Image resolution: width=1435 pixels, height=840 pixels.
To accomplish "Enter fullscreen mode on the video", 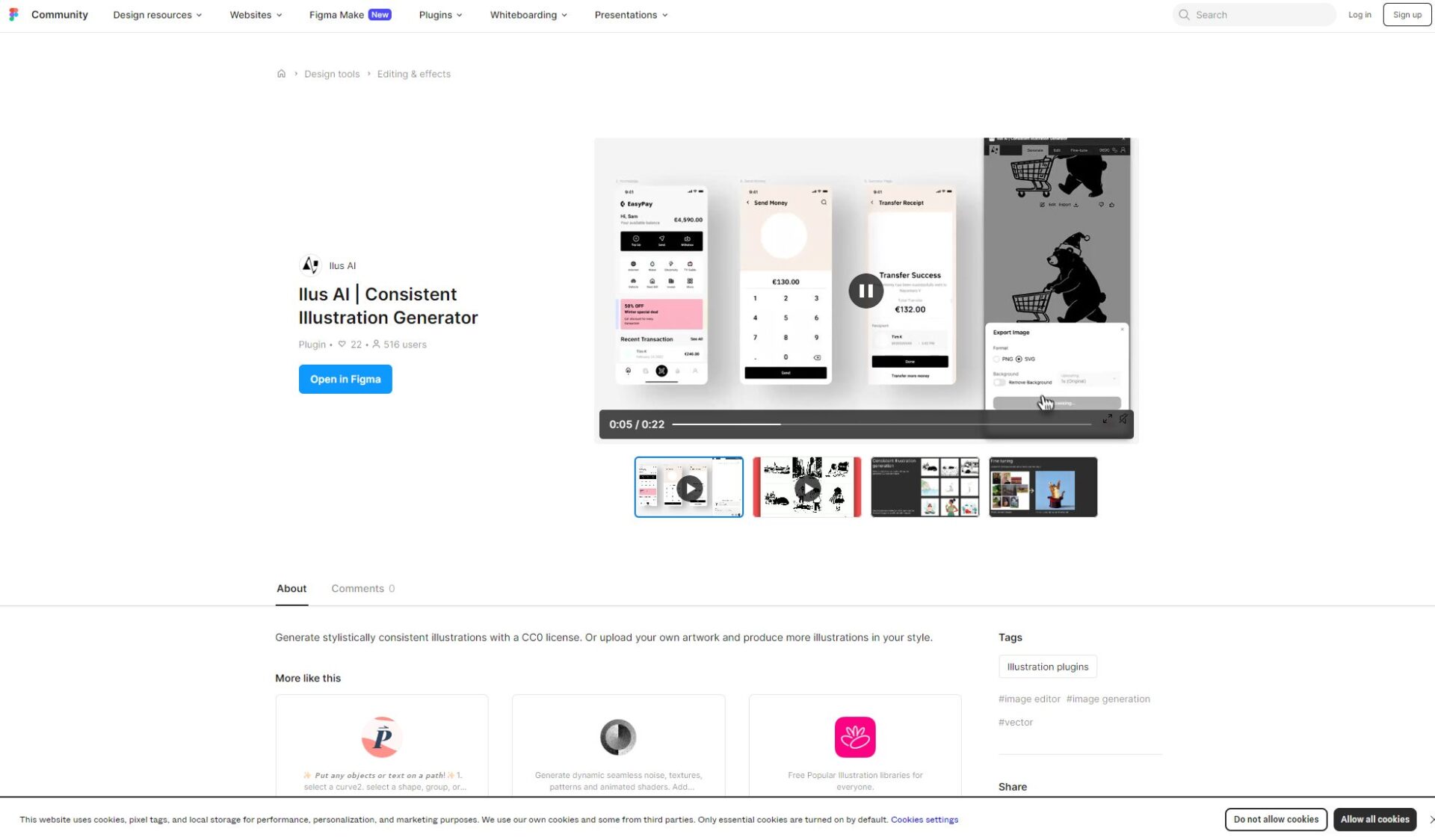I will coord(1107,419).
